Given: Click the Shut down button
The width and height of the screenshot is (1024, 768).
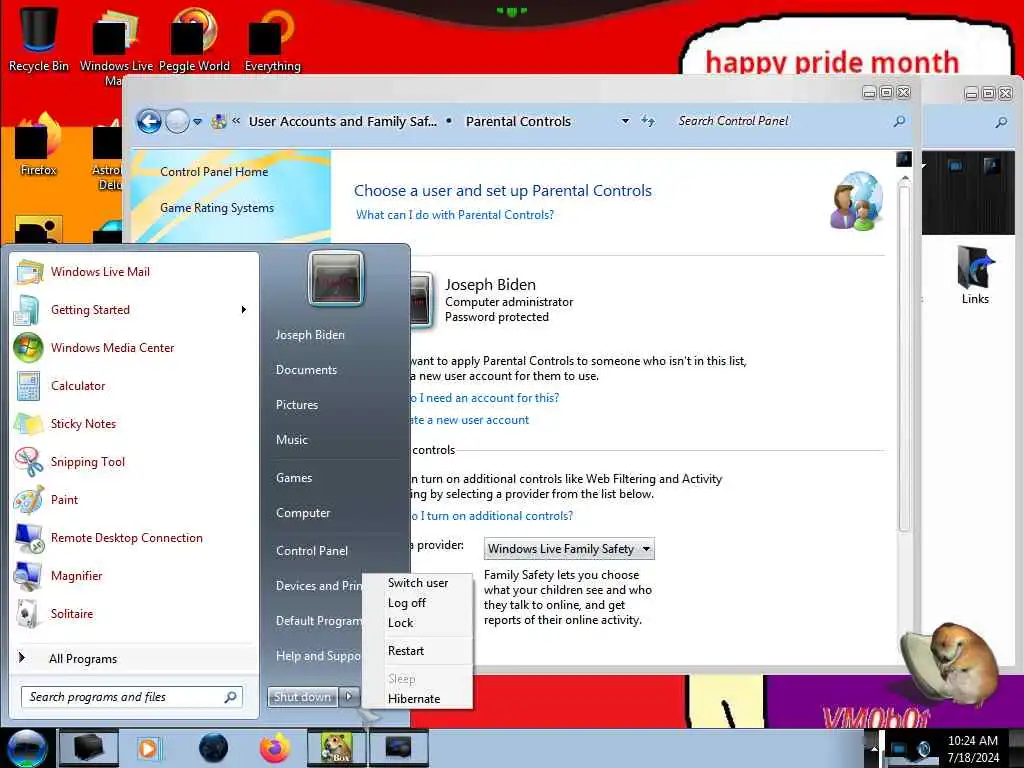Looking at the screenshot, I should point(302,697).
